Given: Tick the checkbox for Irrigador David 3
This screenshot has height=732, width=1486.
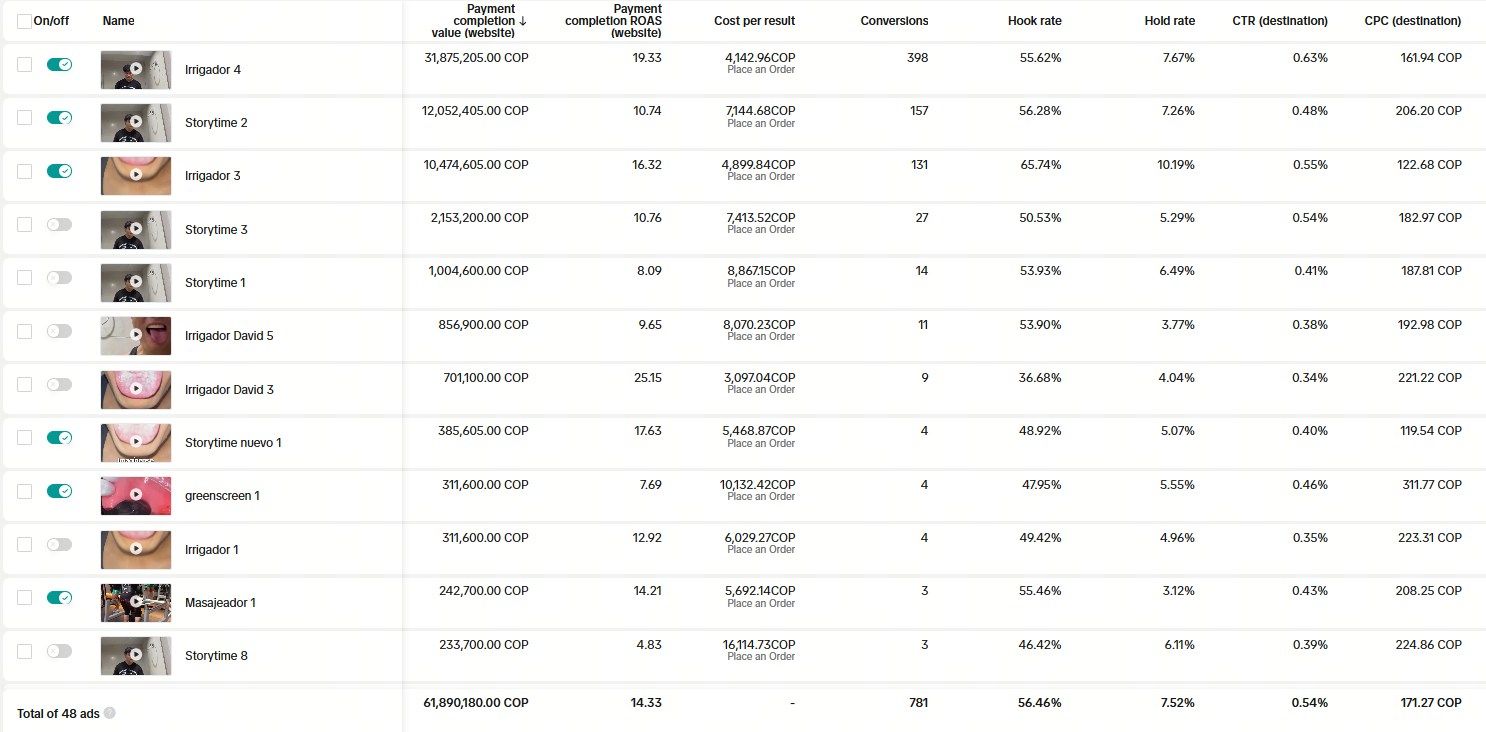Looking at the screenshot, I should point(24,384).
